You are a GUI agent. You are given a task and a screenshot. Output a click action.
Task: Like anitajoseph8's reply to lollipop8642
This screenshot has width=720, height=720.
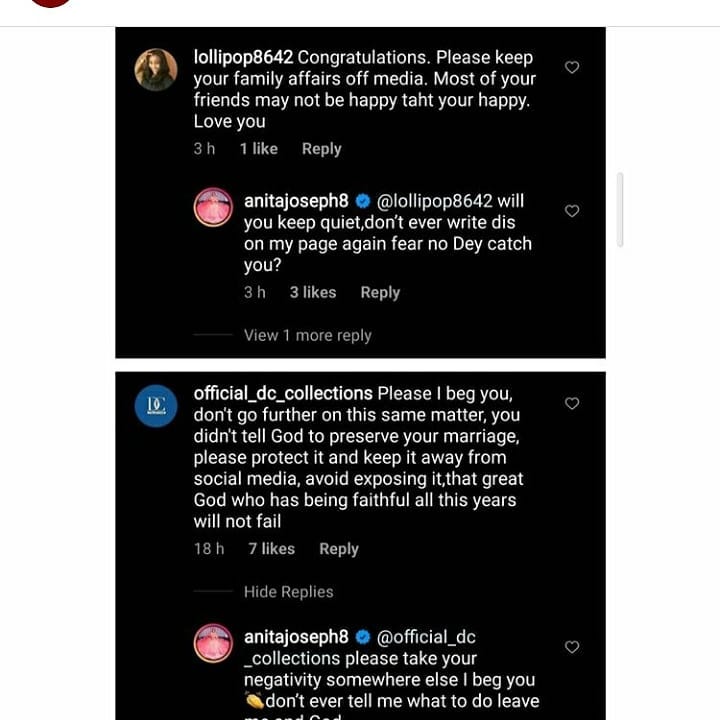click(572, 211)
